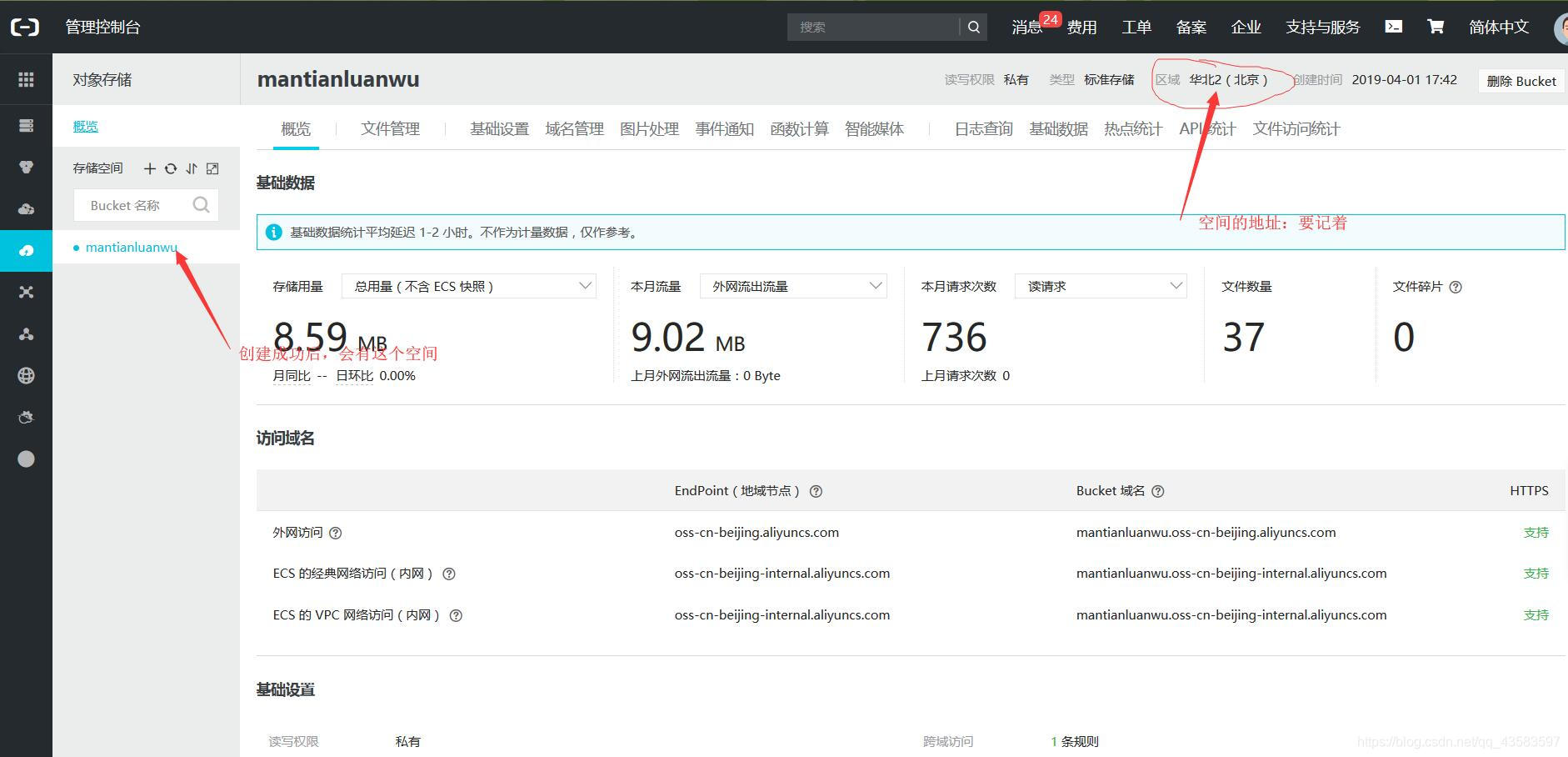
Task: Click 管理控制台 title in header
Action: click(x=102, y=27)
